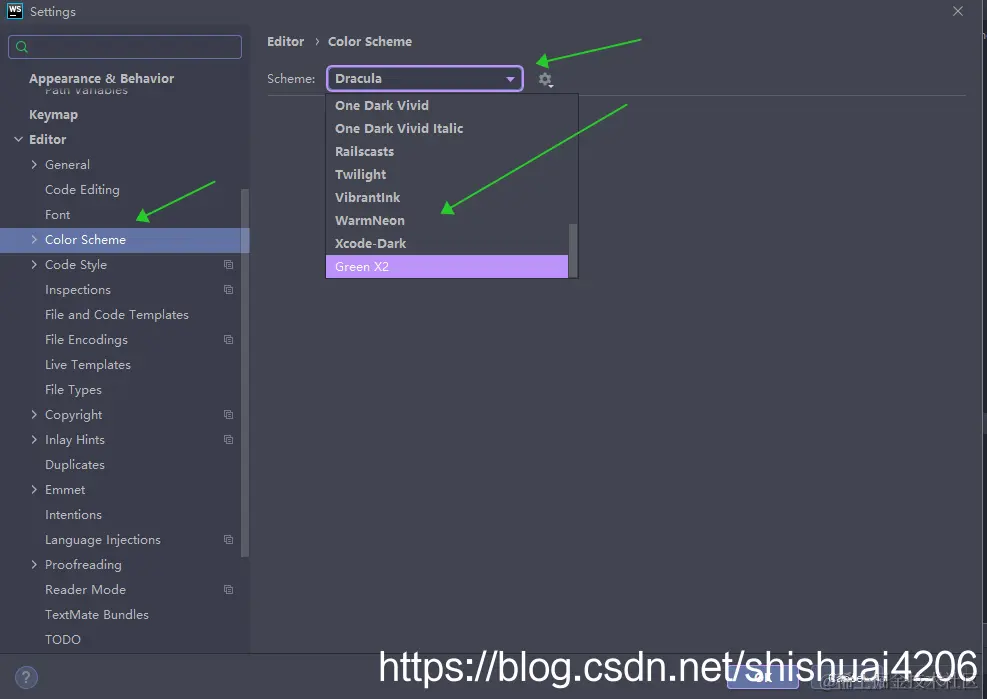Image resolution: width=987 pixels, height=699 pixels.
Task: Click the search magnifier icon in settings
Action: 22,47
